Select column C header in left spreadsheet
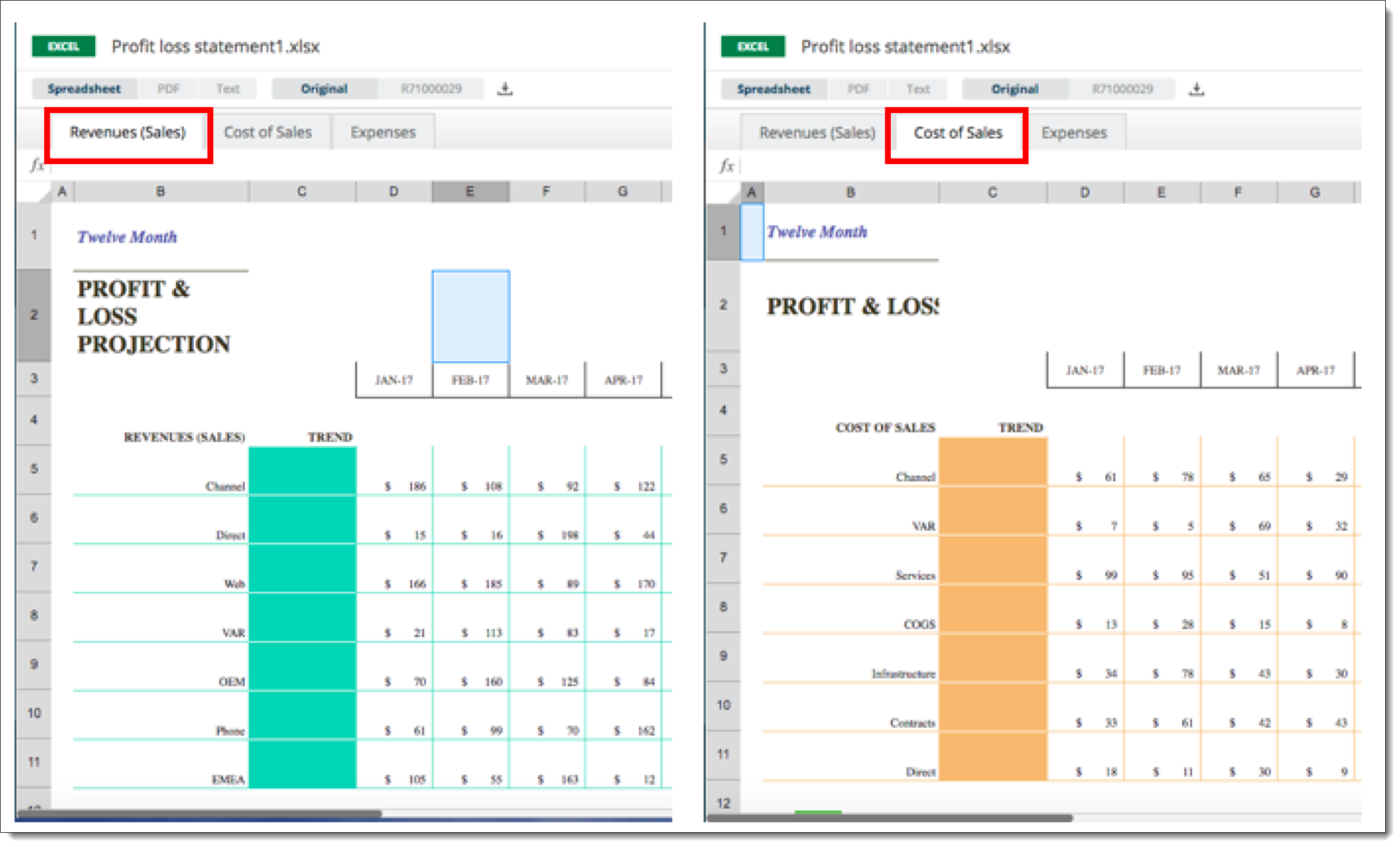1400x847 pixels. pos(302,192)
